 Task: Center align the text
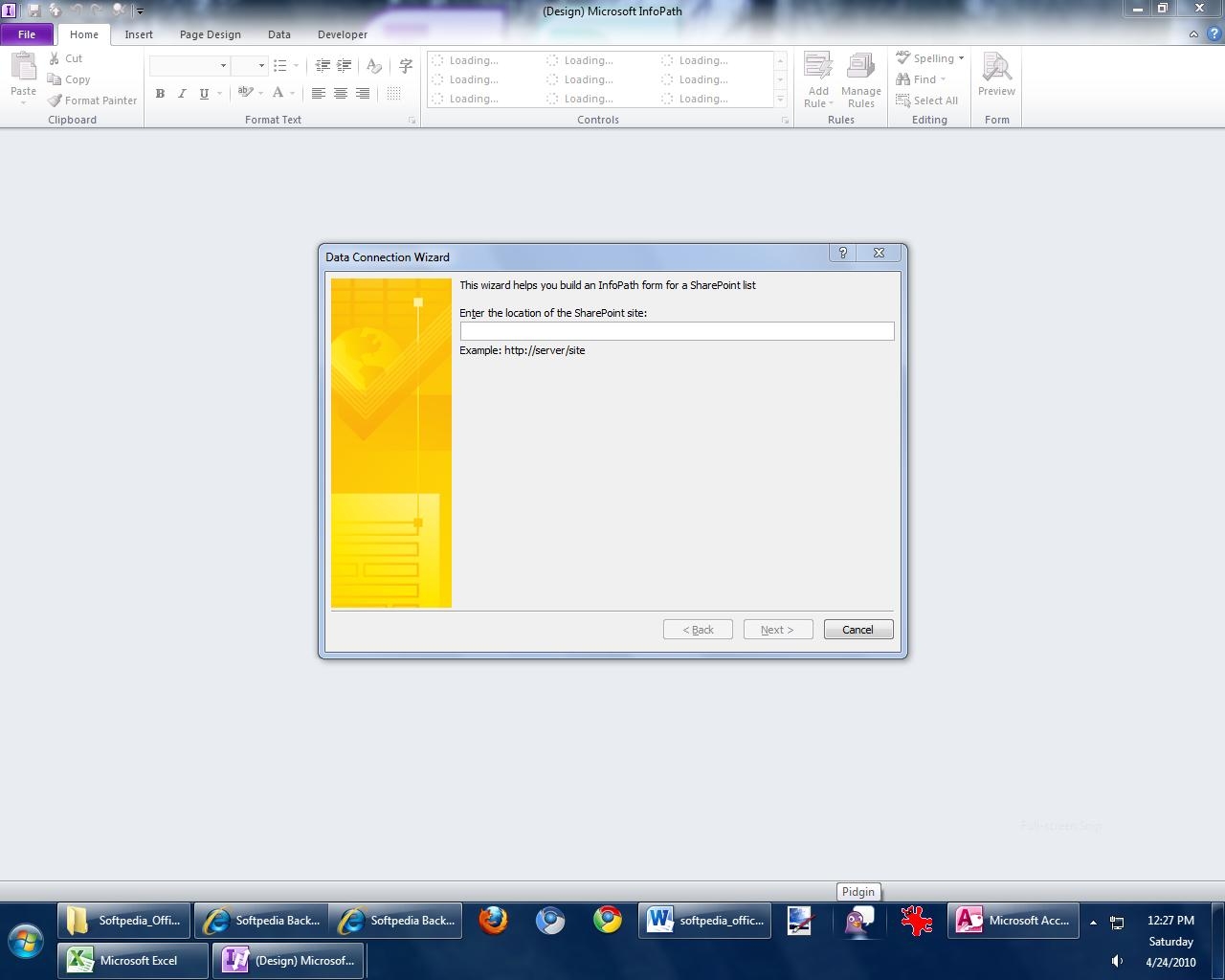[x=341, y=93]
